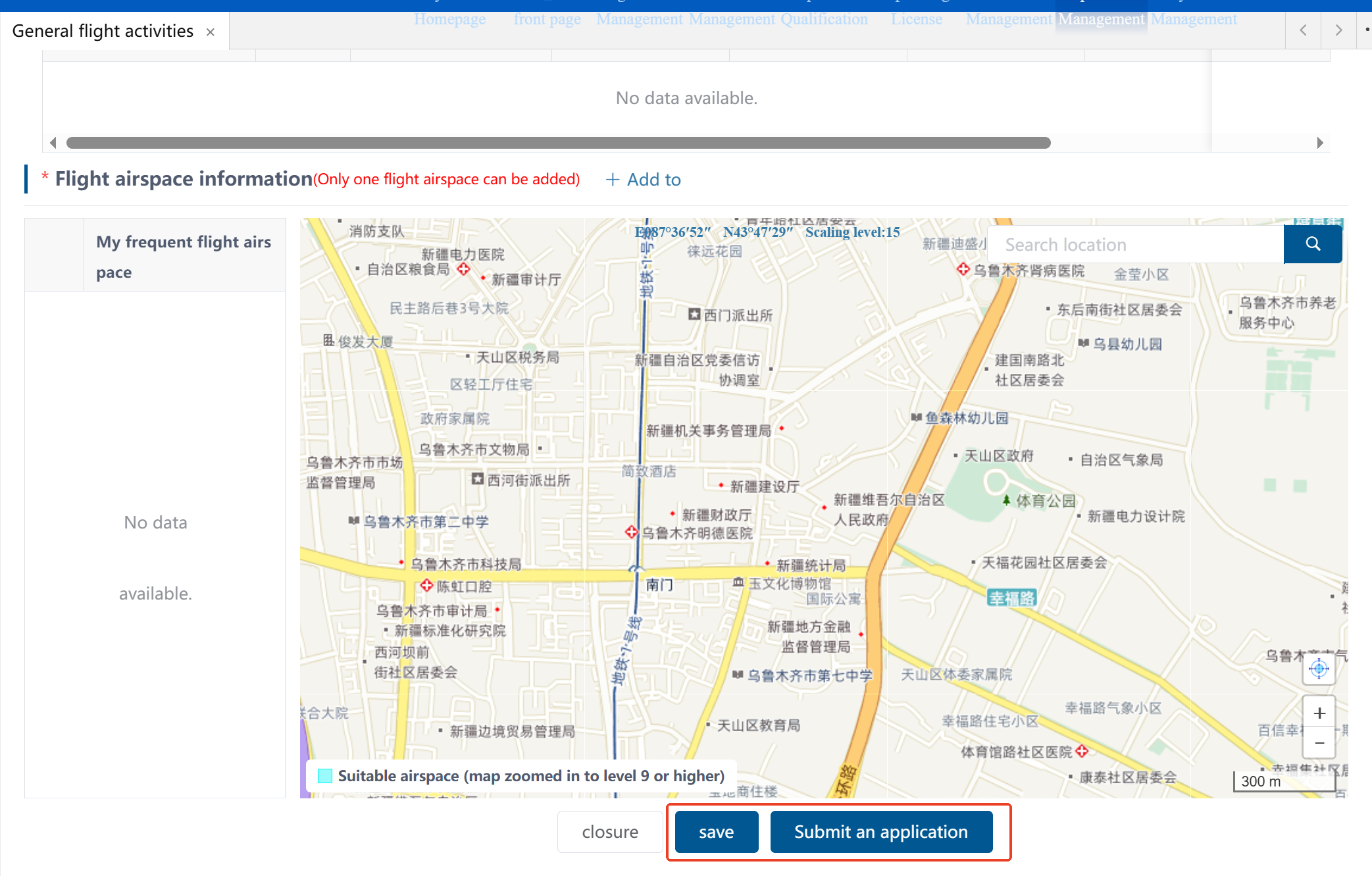Click the 幸福路 road label on map
Image resolution: width=1372 pixels, height=876 pixels.
tap(1012, 598)
